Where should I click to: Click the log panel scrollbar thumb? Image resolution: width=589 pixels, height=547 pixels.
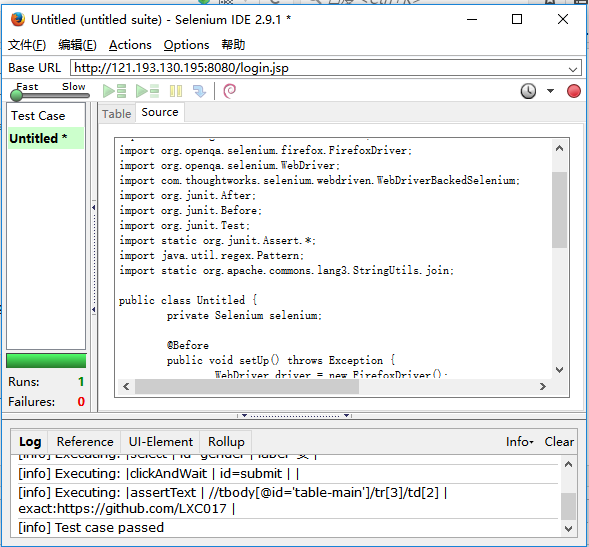click(x=568, y=506)
